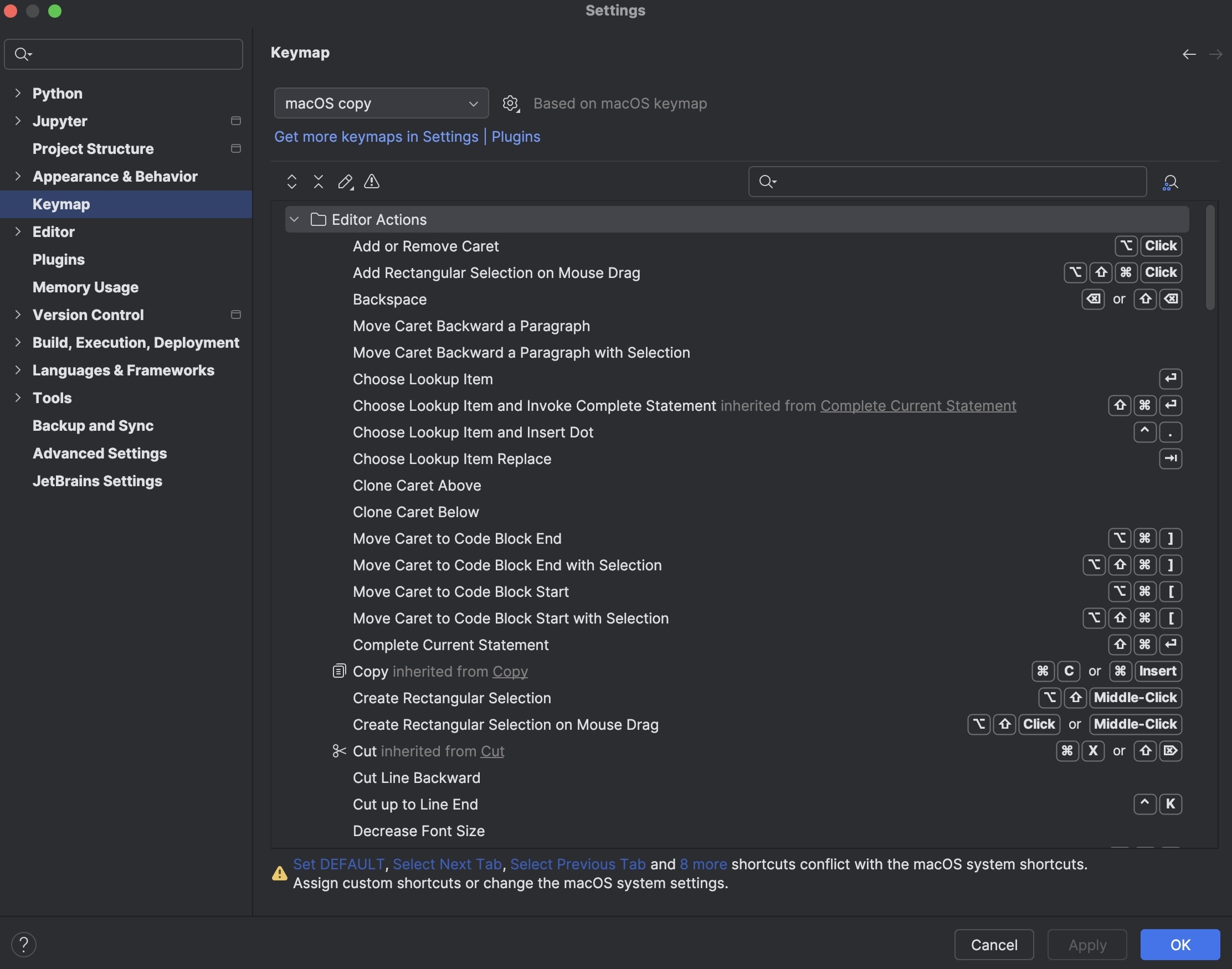Click the scissors icon beside Cut action
This screenshot has height=969, width=1232.
(339, 751)
